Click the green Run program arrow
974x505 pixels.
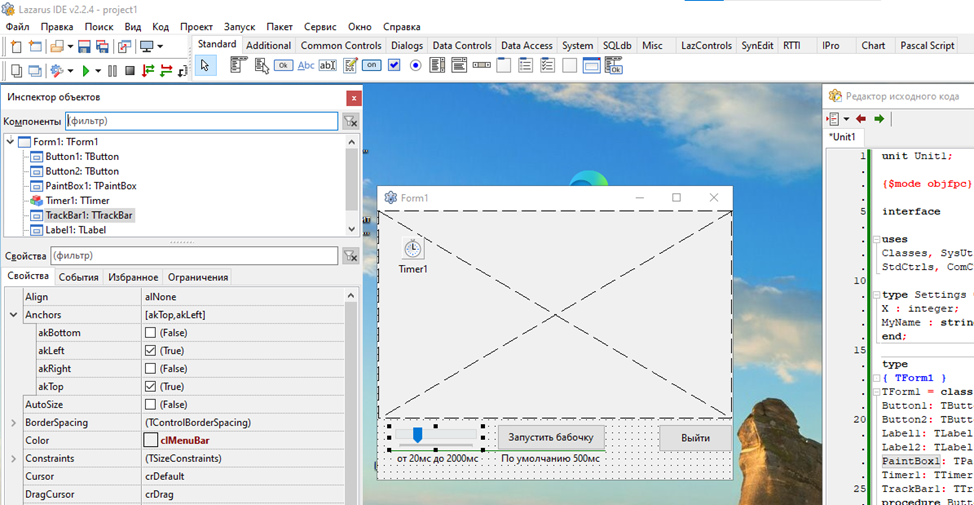pyautogui.click(x=85, y=71)
